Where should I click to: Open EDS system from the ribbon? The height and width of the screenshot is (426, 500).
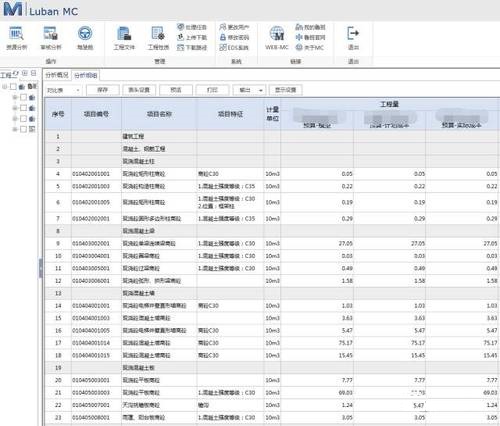(234, 48)
